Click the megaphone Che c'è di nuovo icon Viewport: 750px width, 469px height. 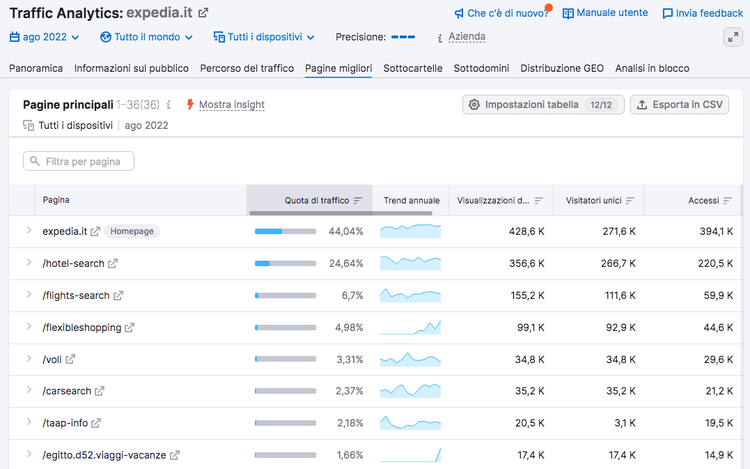tap(459, 13)
